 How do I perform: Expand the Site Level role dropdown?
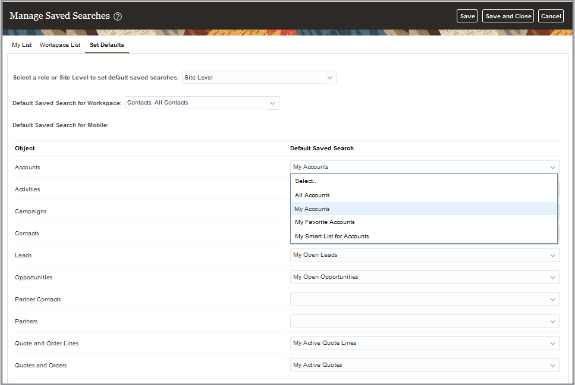click(259, 77)
